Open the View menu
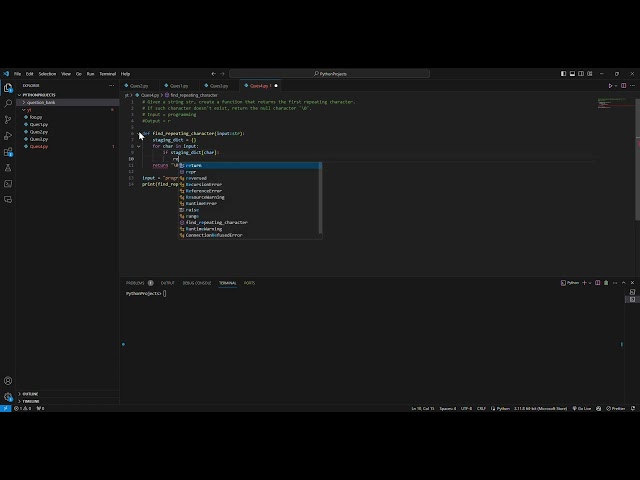Image resolution: width=640 pixels, height=480 pixels. pyautogui.click(x=66, y=74)
